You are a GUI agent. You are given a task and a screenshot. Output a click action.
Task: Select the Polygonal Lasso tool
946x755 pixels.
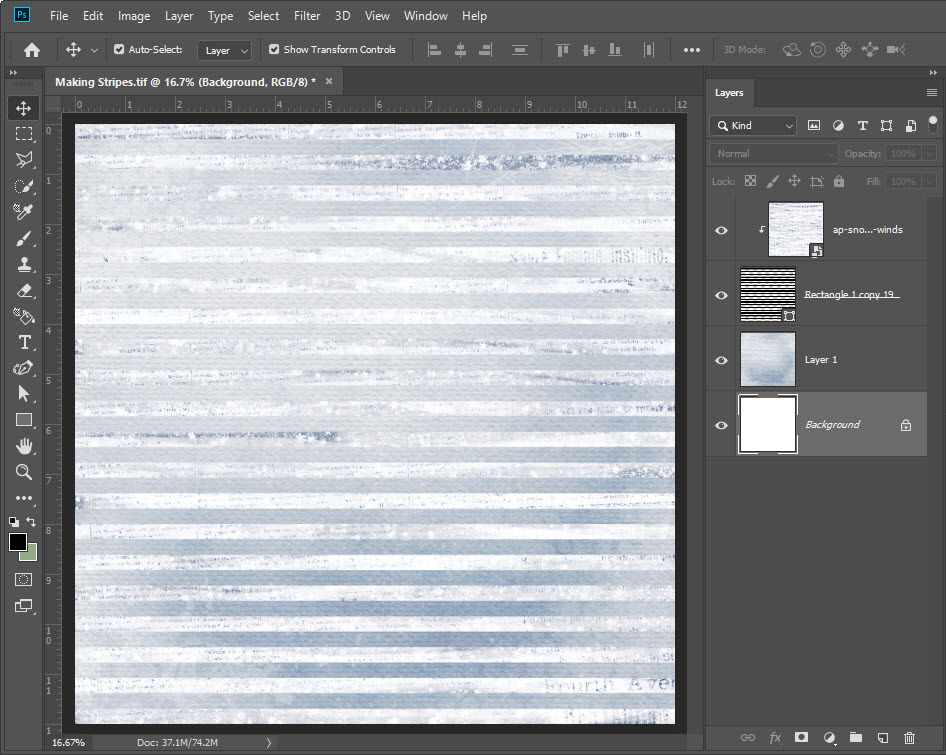24,159
